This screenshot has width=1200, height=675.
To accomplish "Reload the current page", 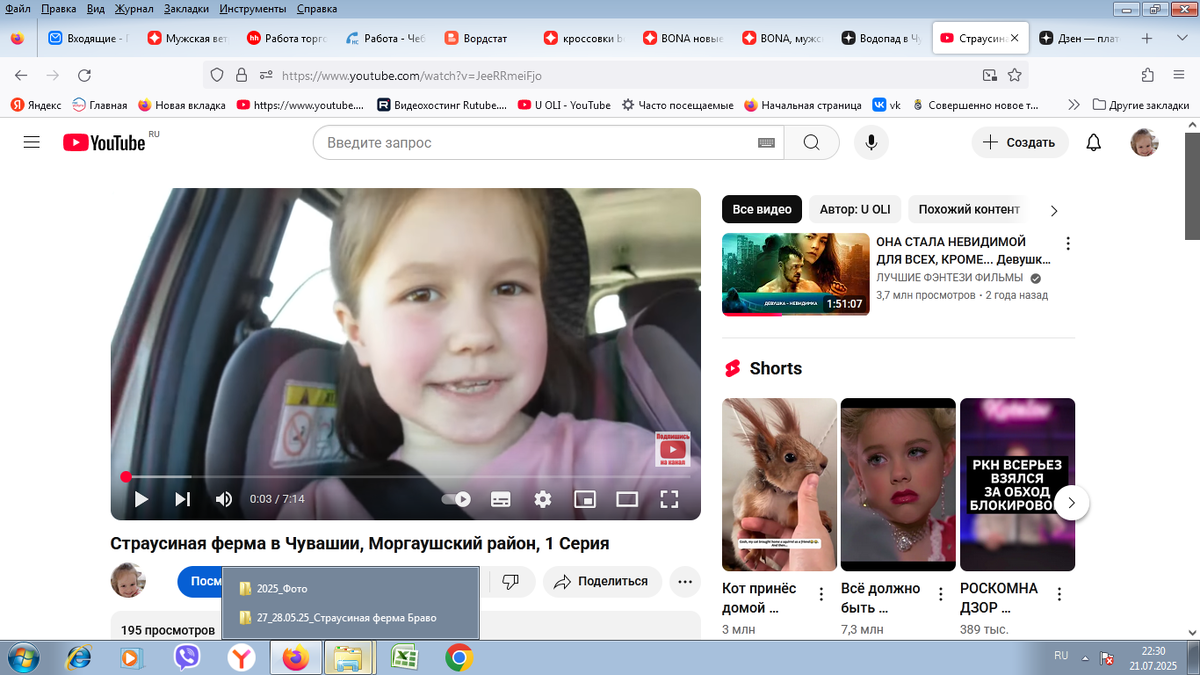I will click(x=85, y=75).
